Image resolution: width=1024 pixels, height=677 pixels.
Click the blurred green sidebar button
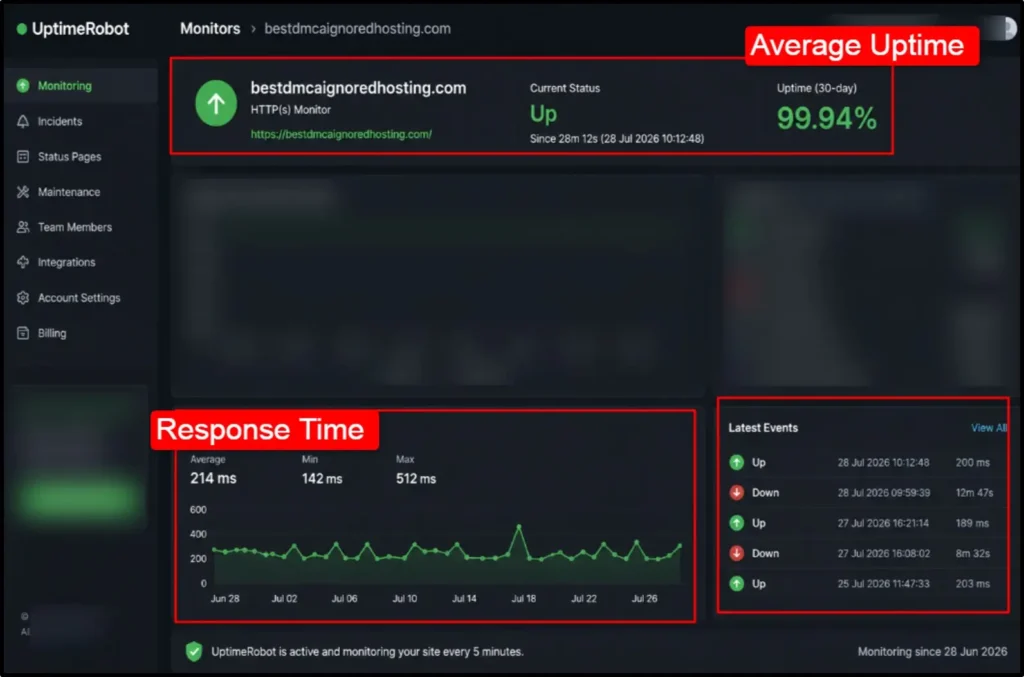tap(80, 499)
